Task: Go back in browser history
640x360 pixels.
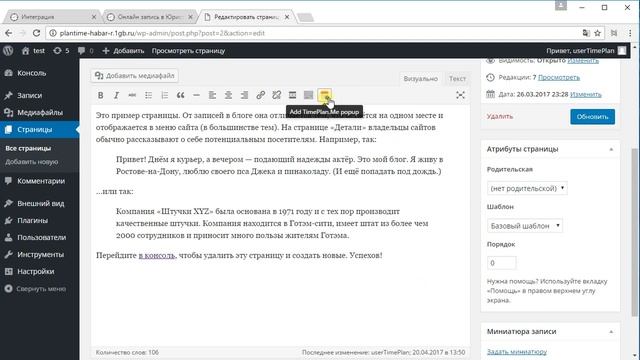Action: tap(9, 33)
